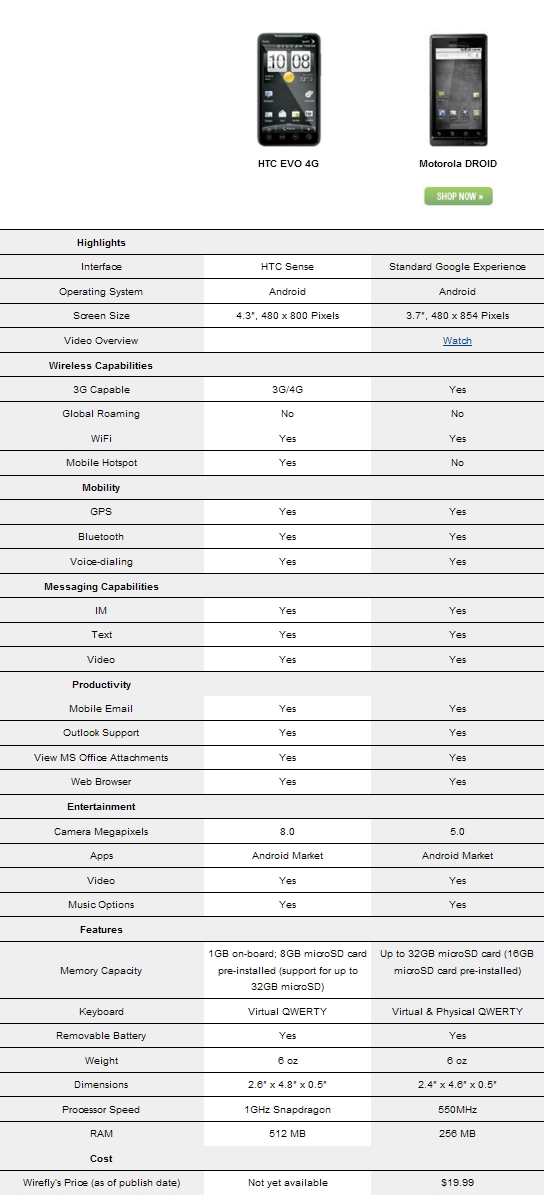Click the Mobile Hotspot row label
Viewport: 552px width, 1200px height.
coord(101,463)
